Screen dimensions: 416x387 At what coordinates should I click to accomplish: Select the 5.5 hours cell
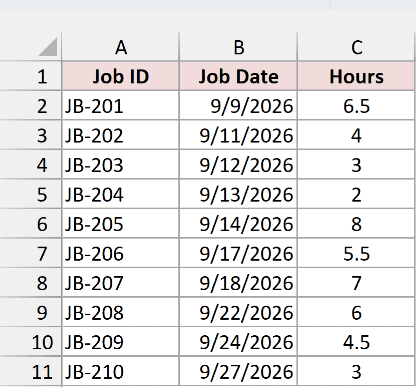click(356, 253)
